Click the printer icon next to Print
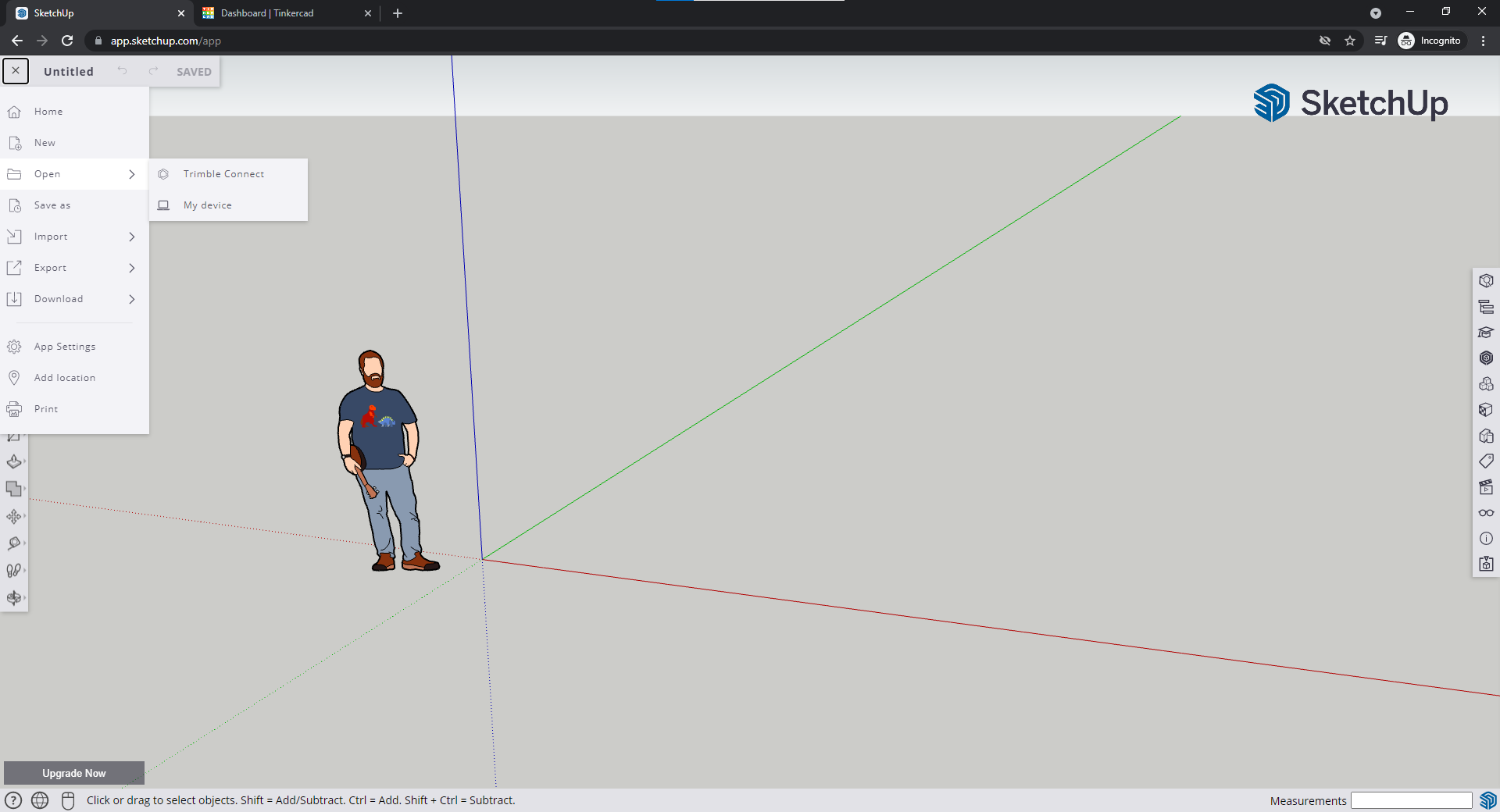Image resolution: width=1500 pixels, height=812 pixels. 14,409
